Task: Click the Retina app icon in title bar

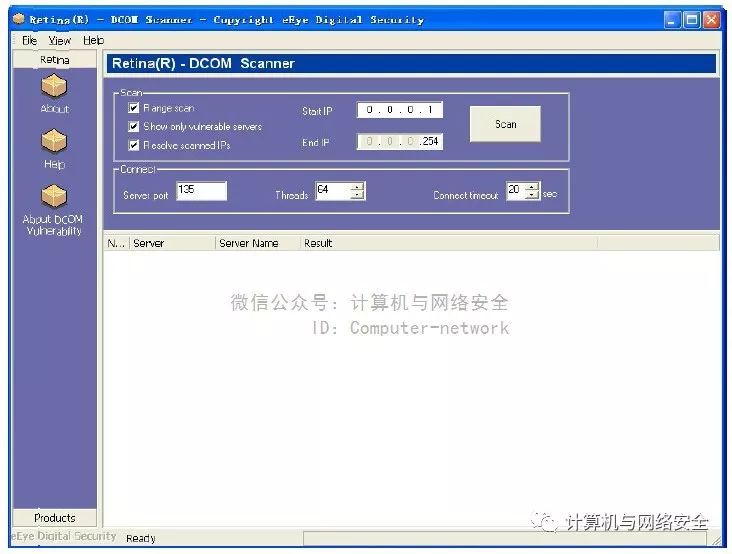Action: (x=18, y=19)
